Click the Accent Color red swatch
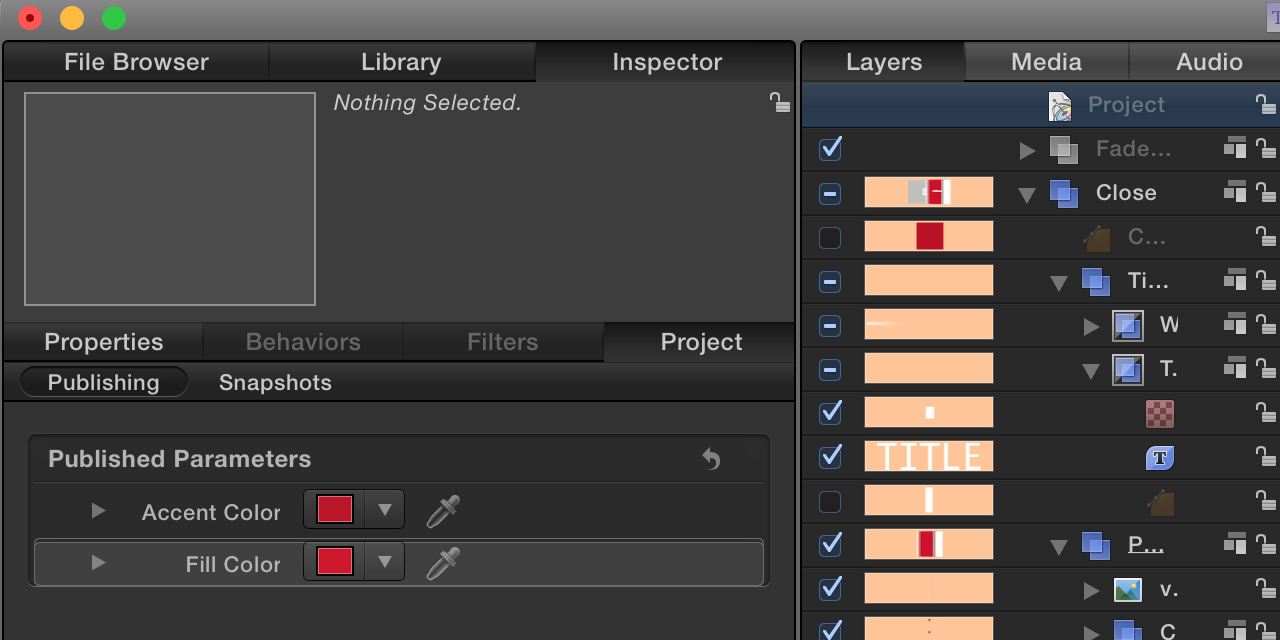This screenshot has width=1280, height=640. point(335,510)
